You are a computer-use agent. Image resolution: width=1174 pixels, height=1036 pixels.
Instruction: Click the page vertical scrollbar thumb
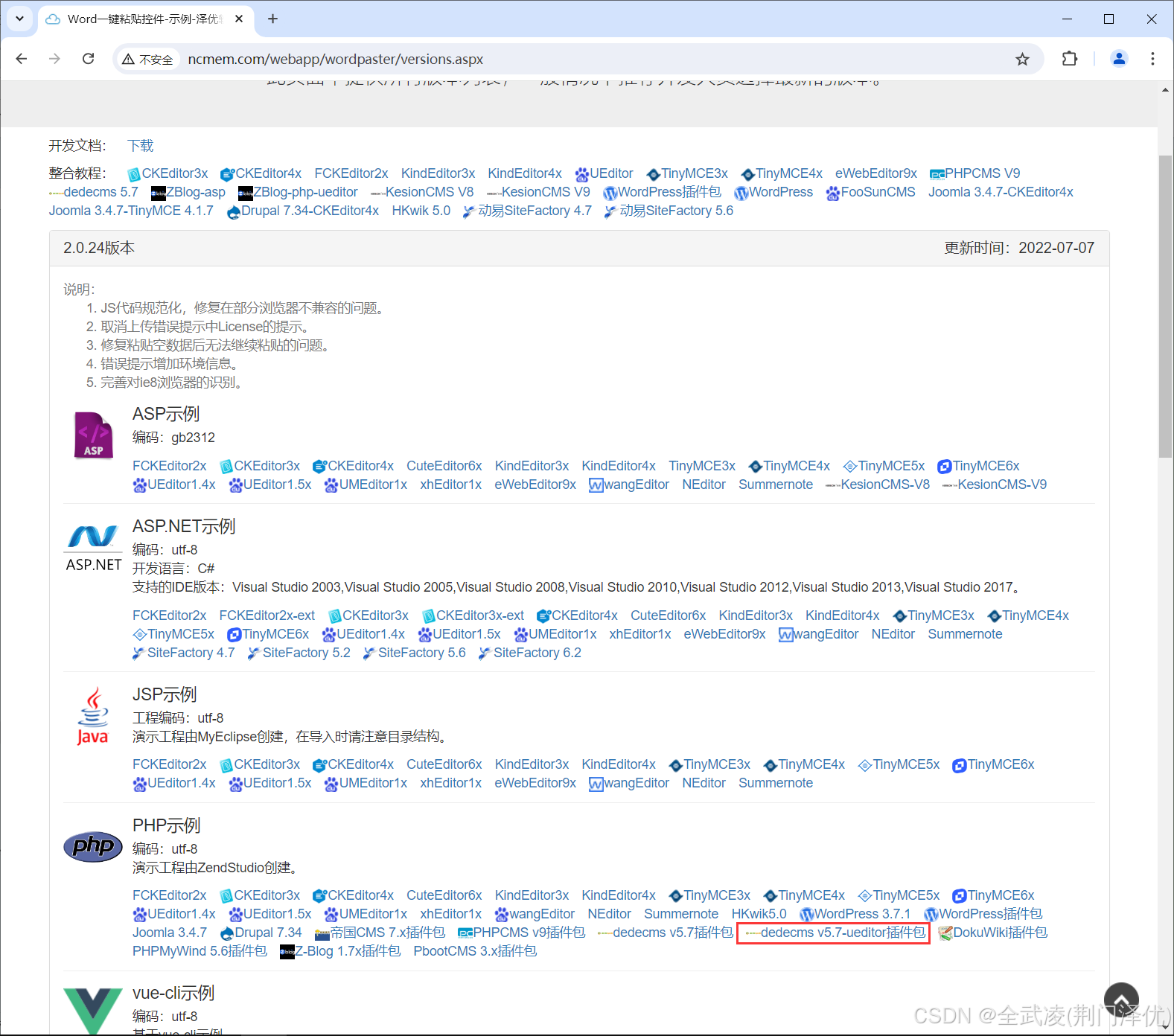[x=1165, y=306]
